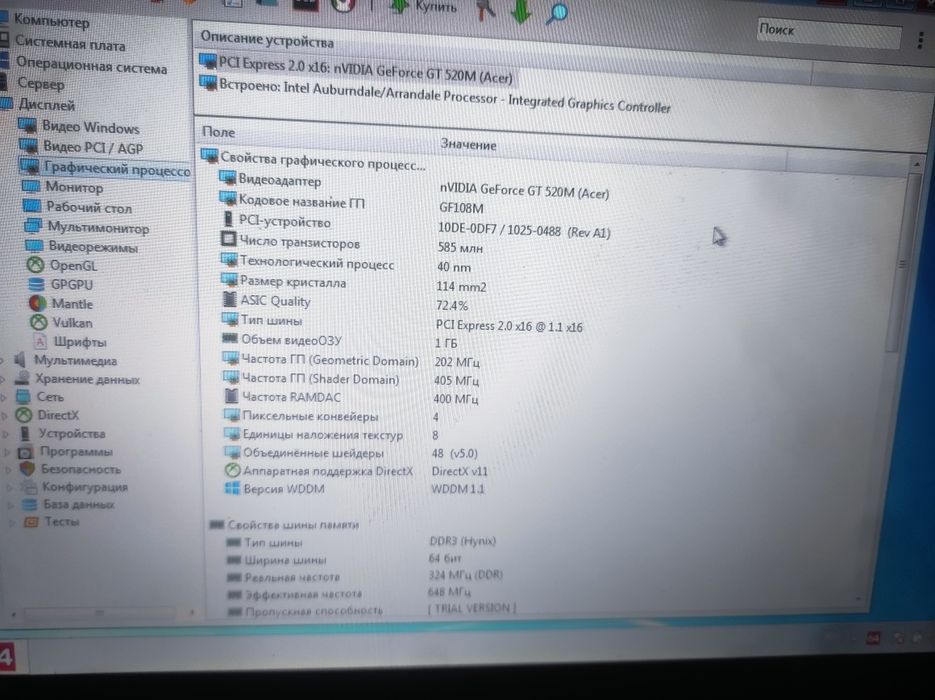Click the magnifier icon in the toolbar

coord(557,11)
